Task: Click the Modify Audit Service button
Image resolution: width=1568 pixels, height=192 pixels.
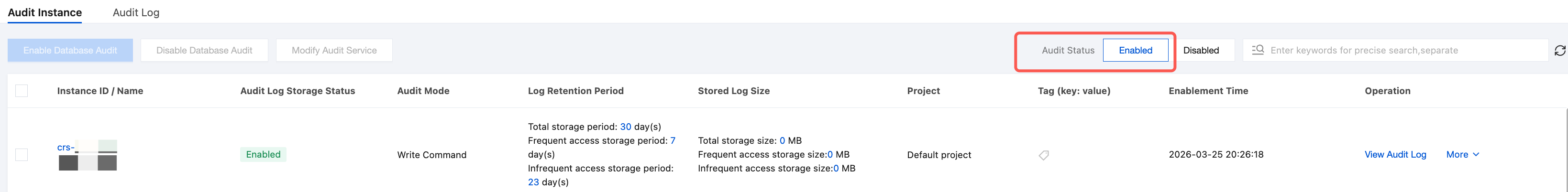Action: pyautogui.click(x=333, y=51)
